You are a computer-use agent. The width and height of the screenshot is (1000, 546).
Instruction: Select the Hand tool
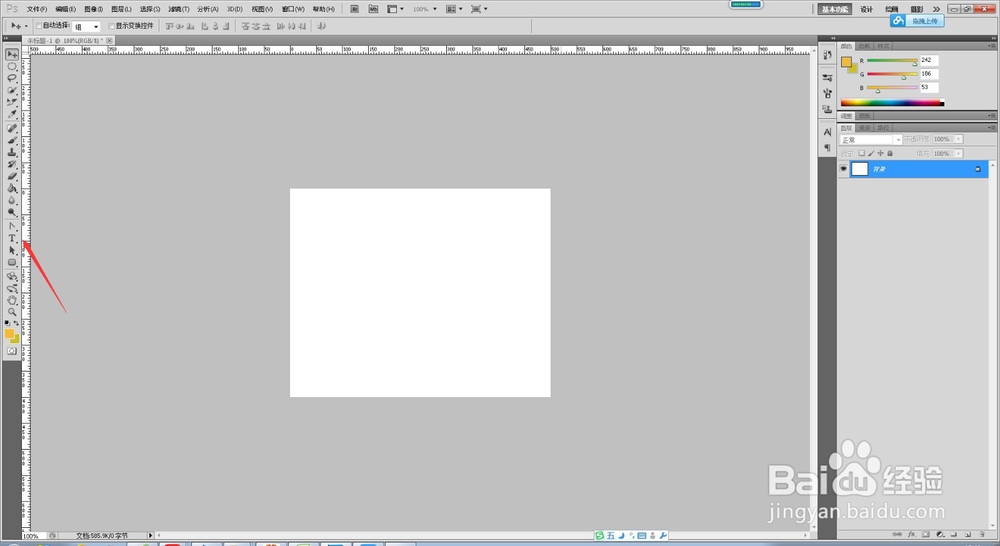point(12,300)
